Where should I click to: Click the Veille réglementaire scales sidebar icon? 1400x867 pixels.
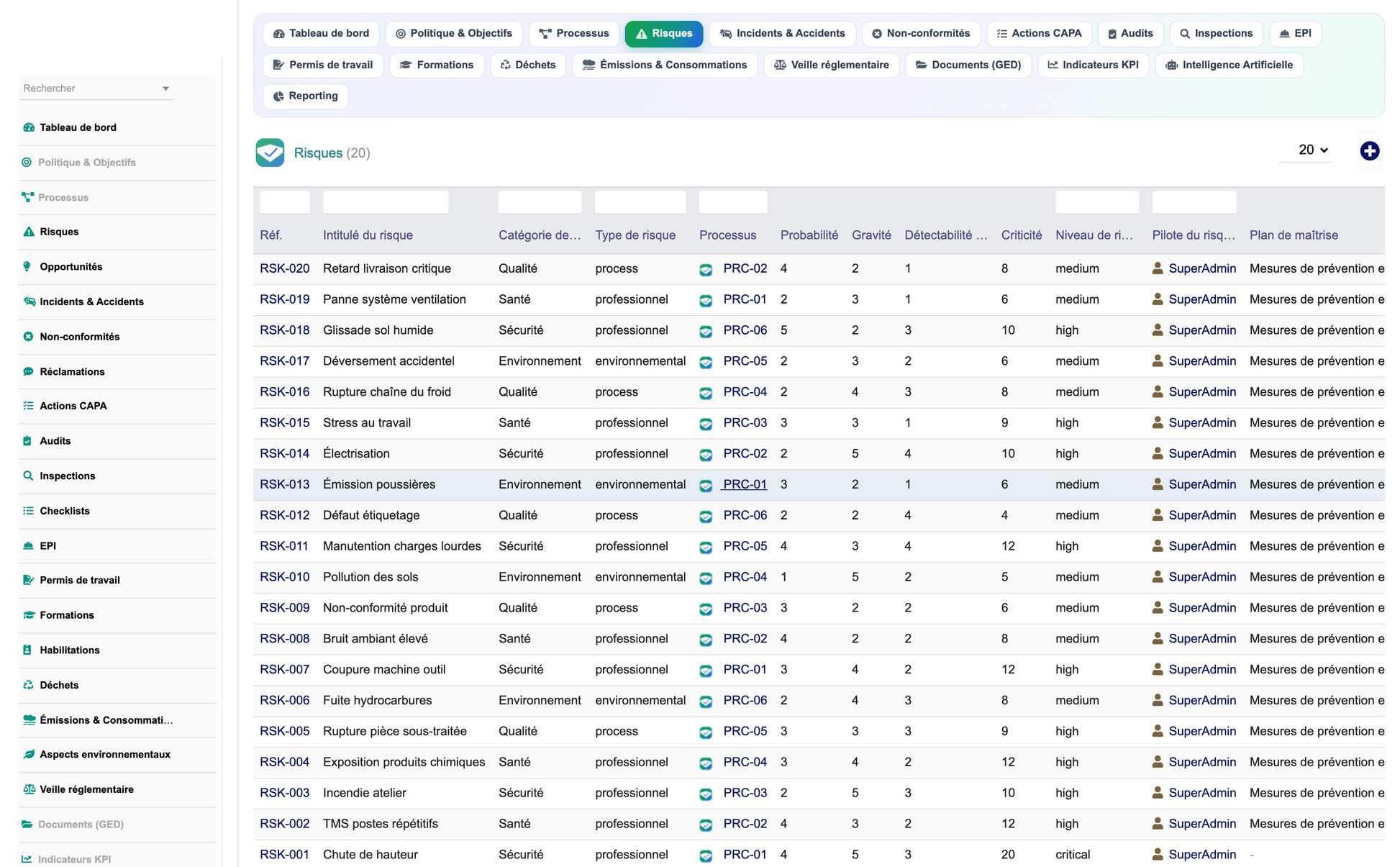tap(29, 789)
